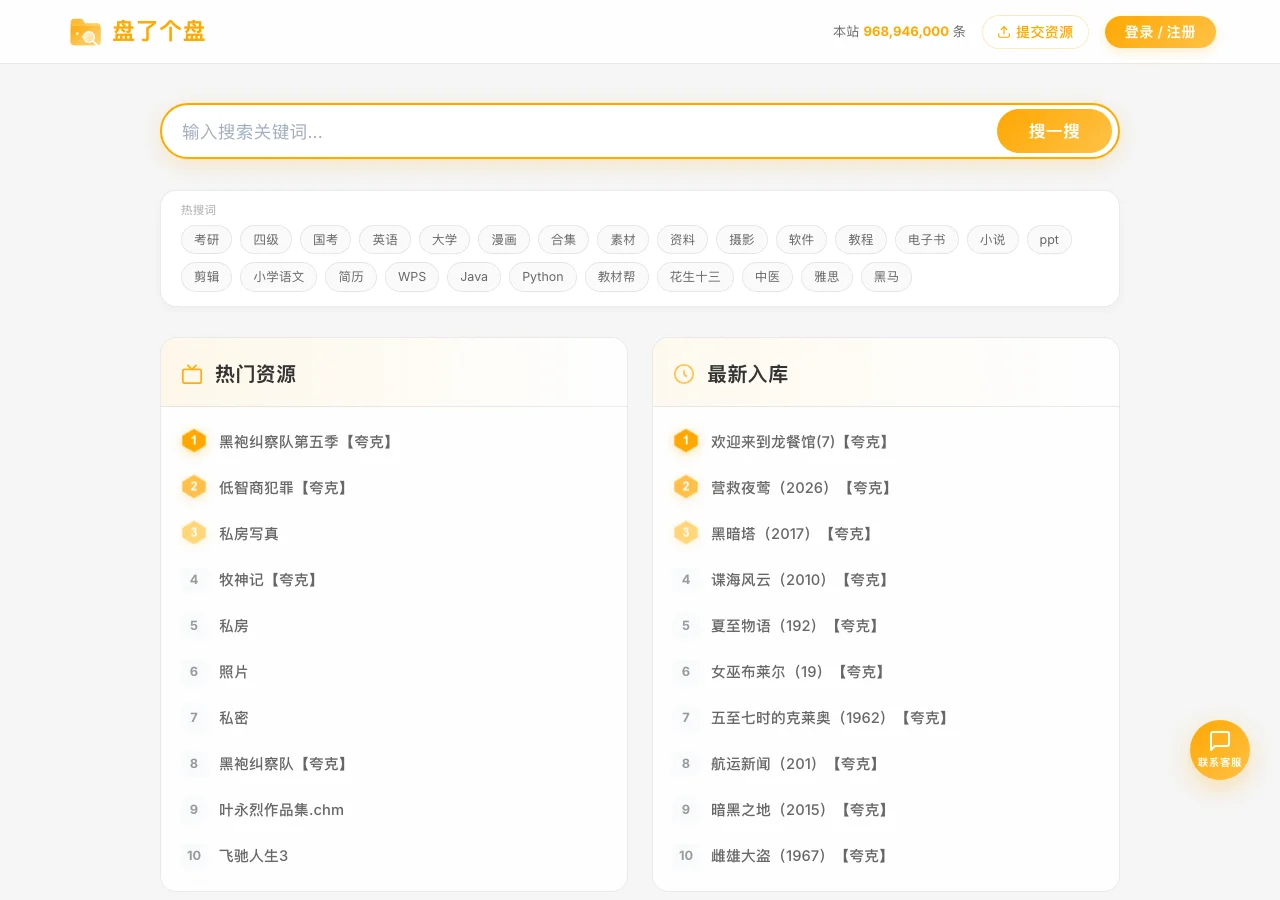Choose the 电子书 hot search tag
The image size is (1280, 900).
[927, 240]
